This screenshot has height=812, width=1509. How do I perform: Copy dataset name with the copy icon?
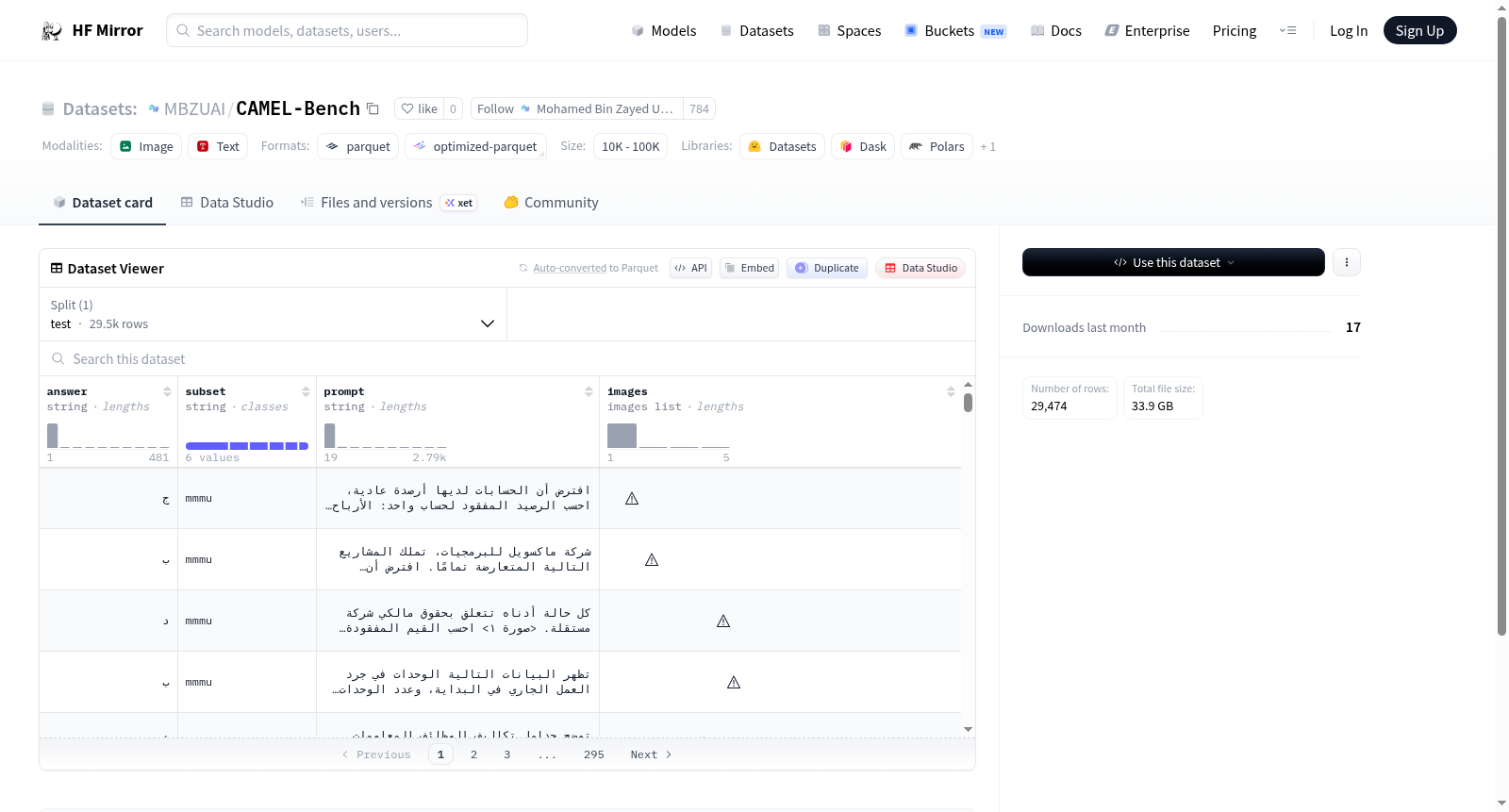pyautogui.click(x=373, y=108)
